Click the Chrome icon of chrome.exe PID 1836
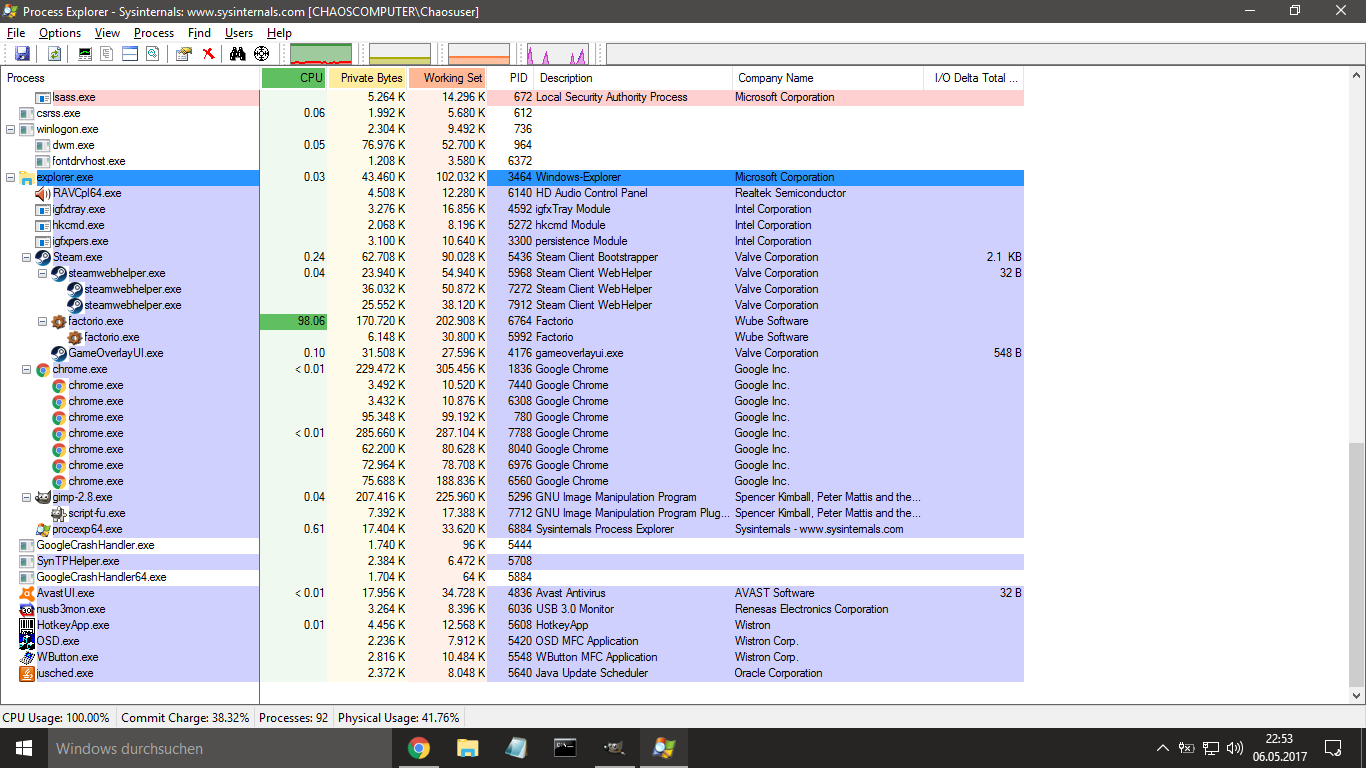This screenshot has height=768, width=1366. click(x=43, y=369)
